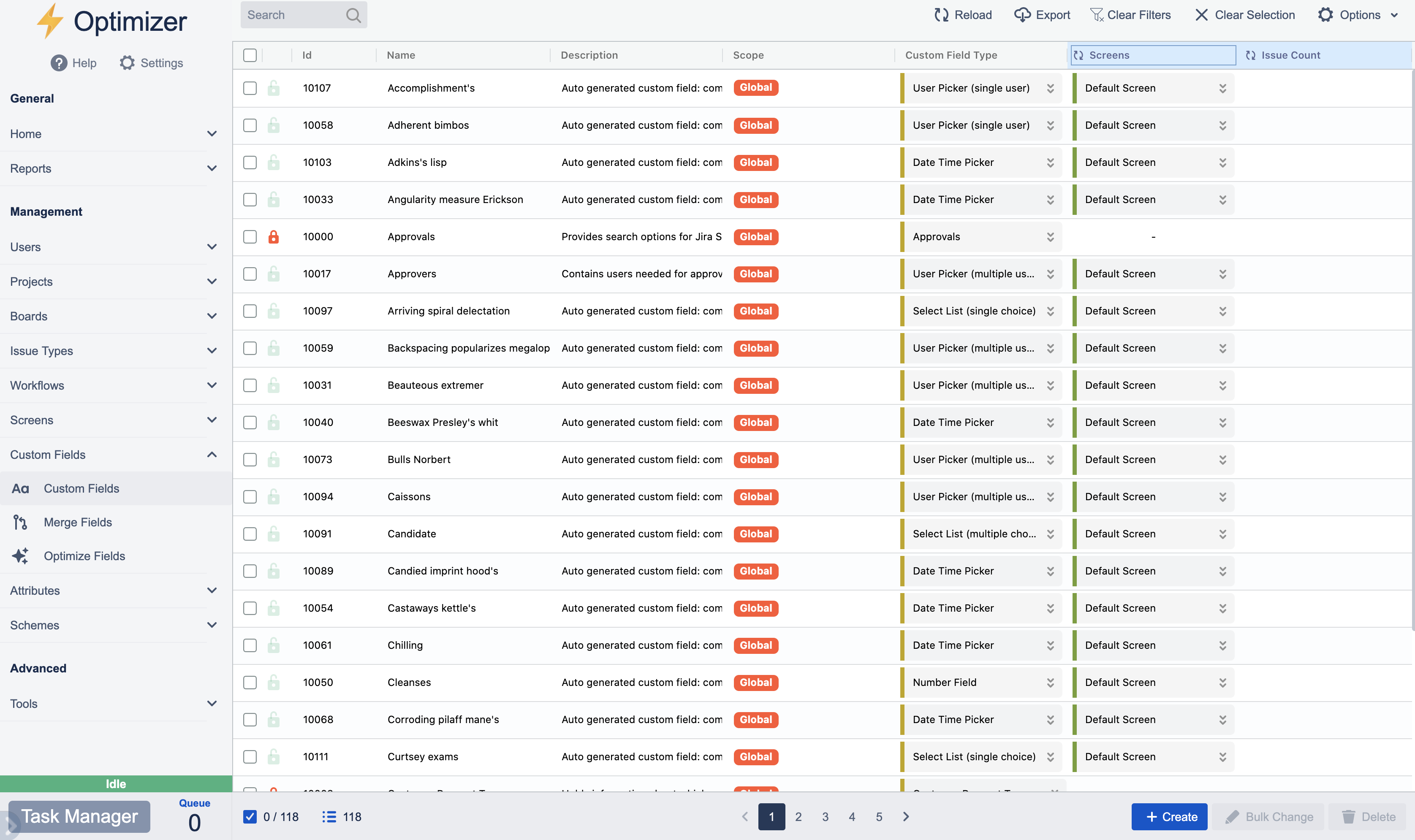Click the Clear Selection icon
This screenshot has height=840, width=1415.
point(1201,15)
